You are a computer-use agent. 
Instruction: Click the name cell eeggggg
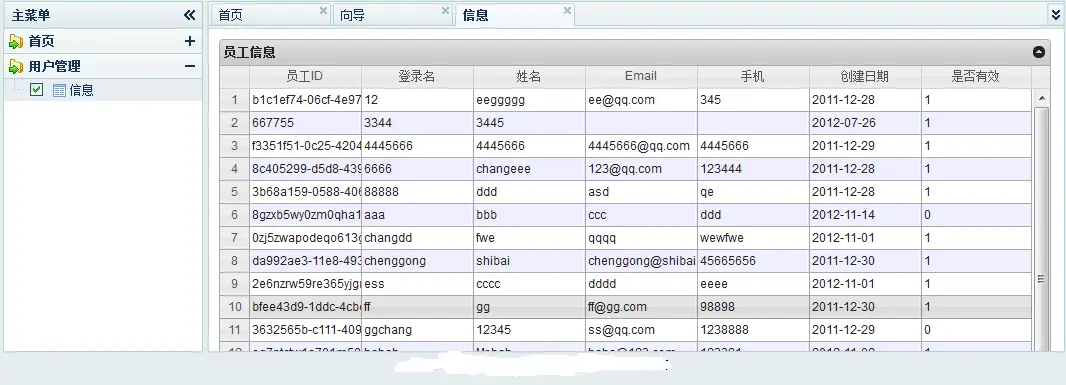pyautogui.click(x=529, y=100)
